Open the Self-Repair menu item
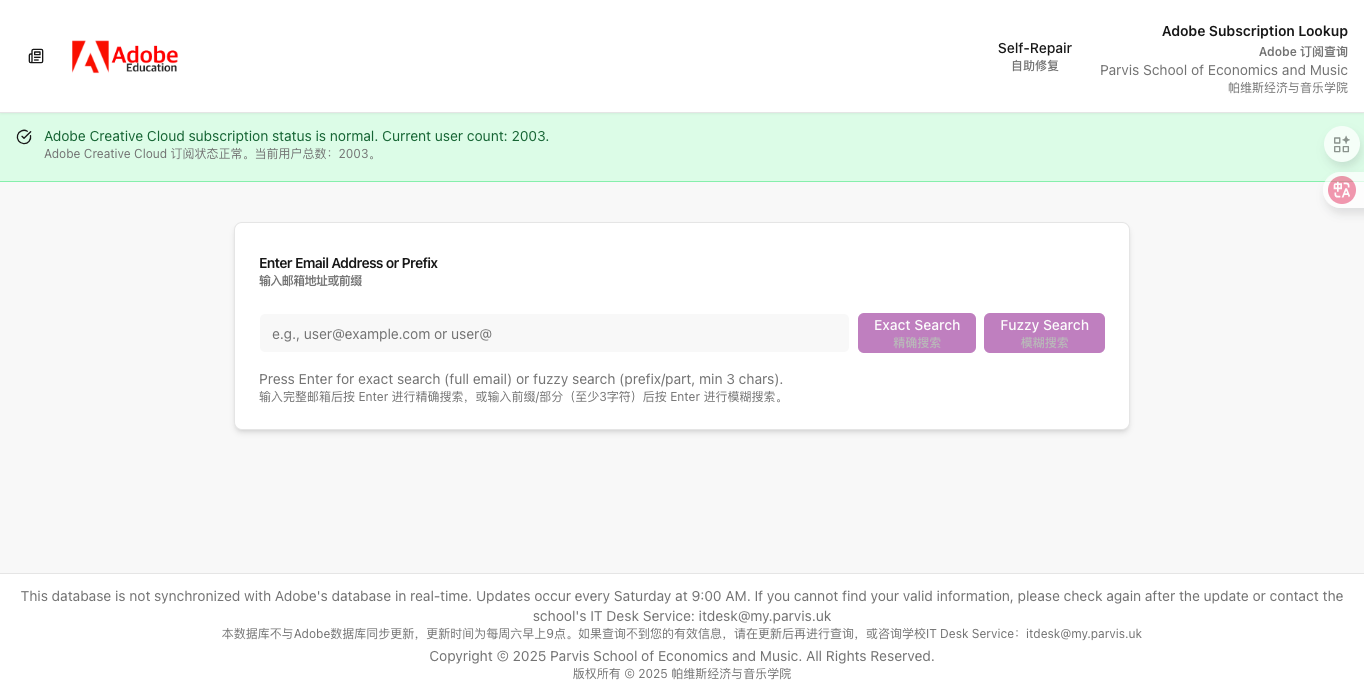The image size is (1364, 694). click(1034, 57)
